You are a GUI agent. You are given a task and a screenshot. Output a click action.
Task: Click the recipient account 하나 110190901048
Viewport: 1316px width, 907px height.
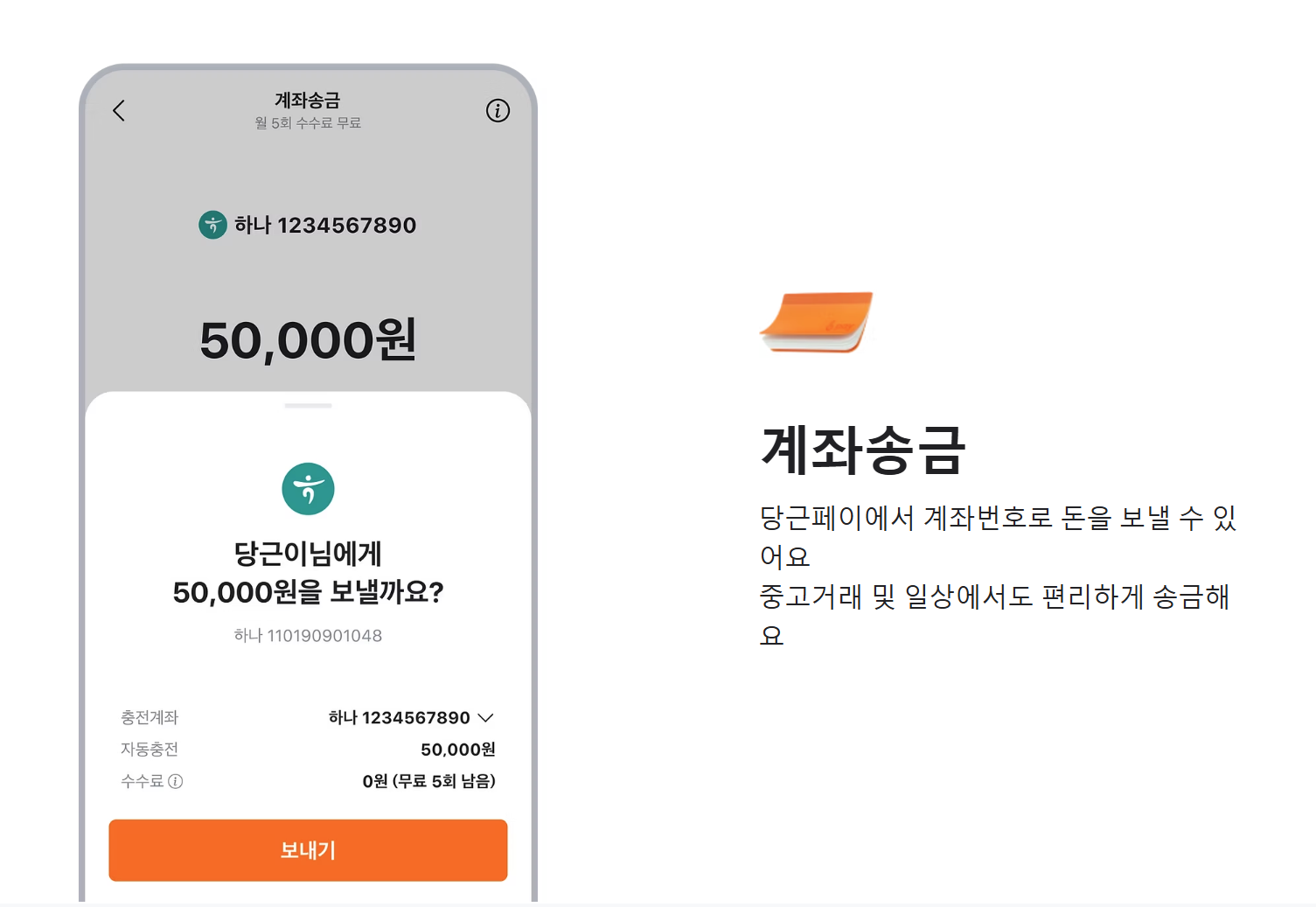pyautogui.click(x=308, y=636)
